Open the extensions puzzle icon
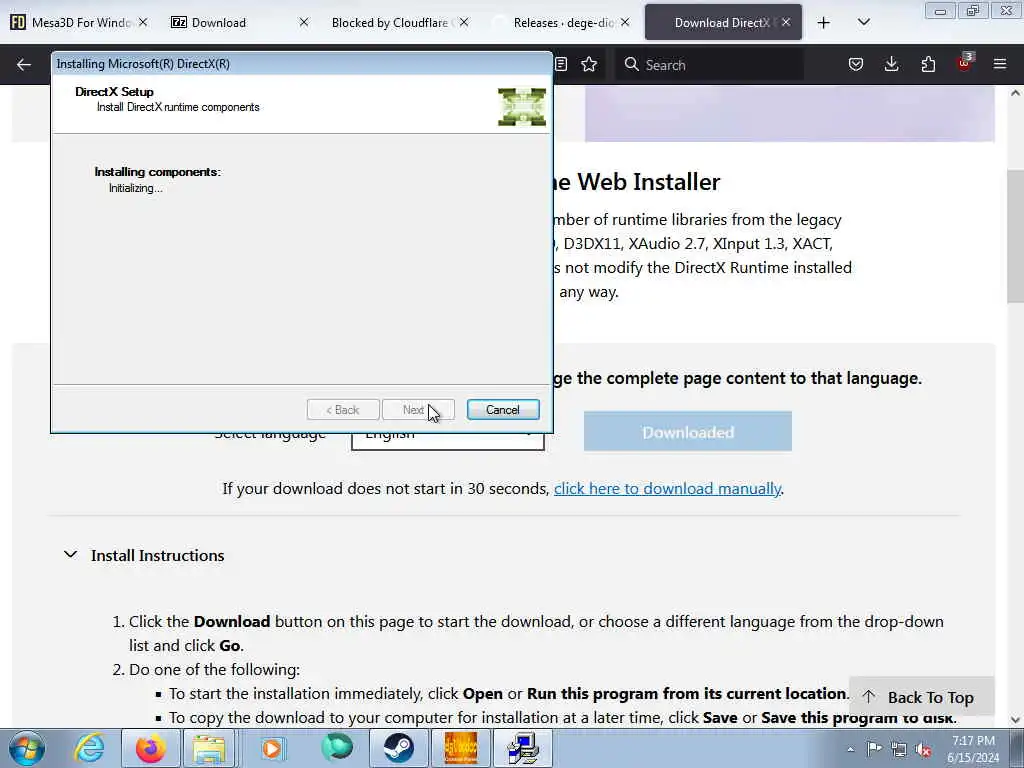This screenshot has height=768, width=1024. click(x=928, y=64)
